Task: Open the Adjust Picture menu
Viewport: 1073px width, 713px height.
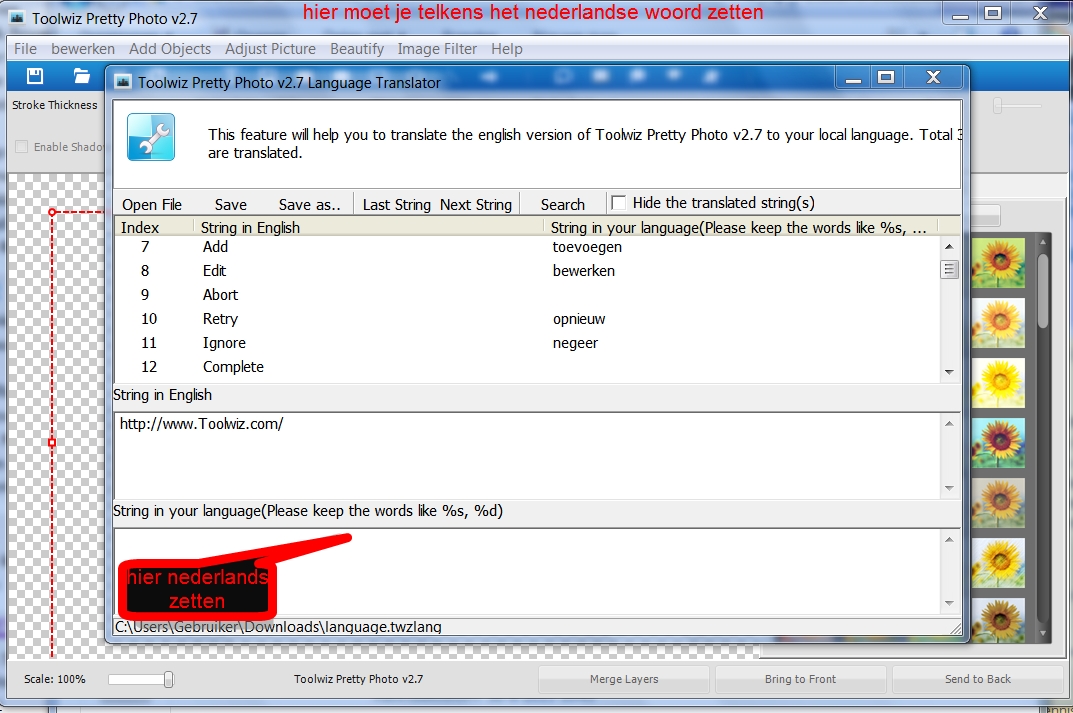Action: (x=270, y=49)
